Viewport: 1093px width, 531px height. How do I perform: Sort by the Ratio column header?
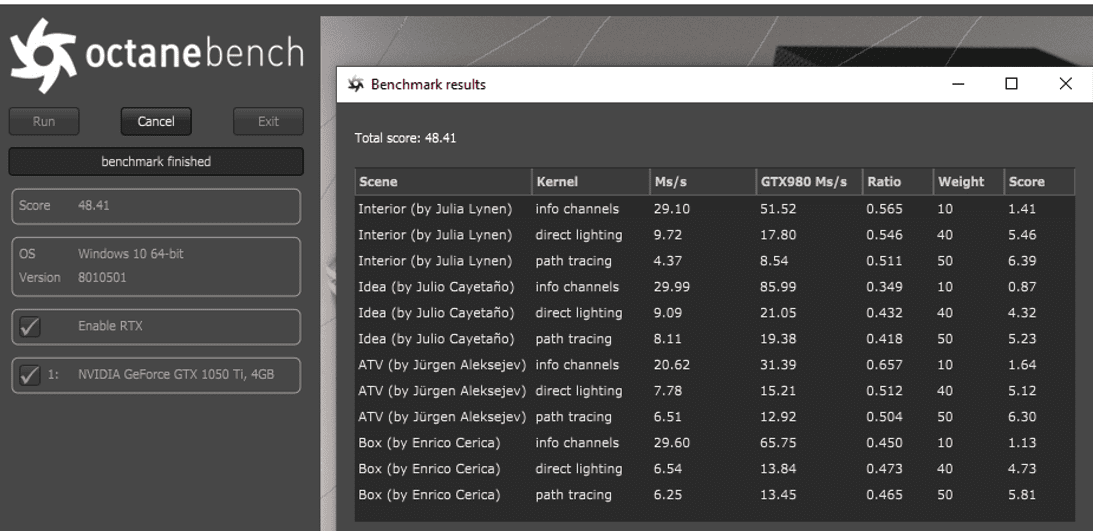[898, 182]
